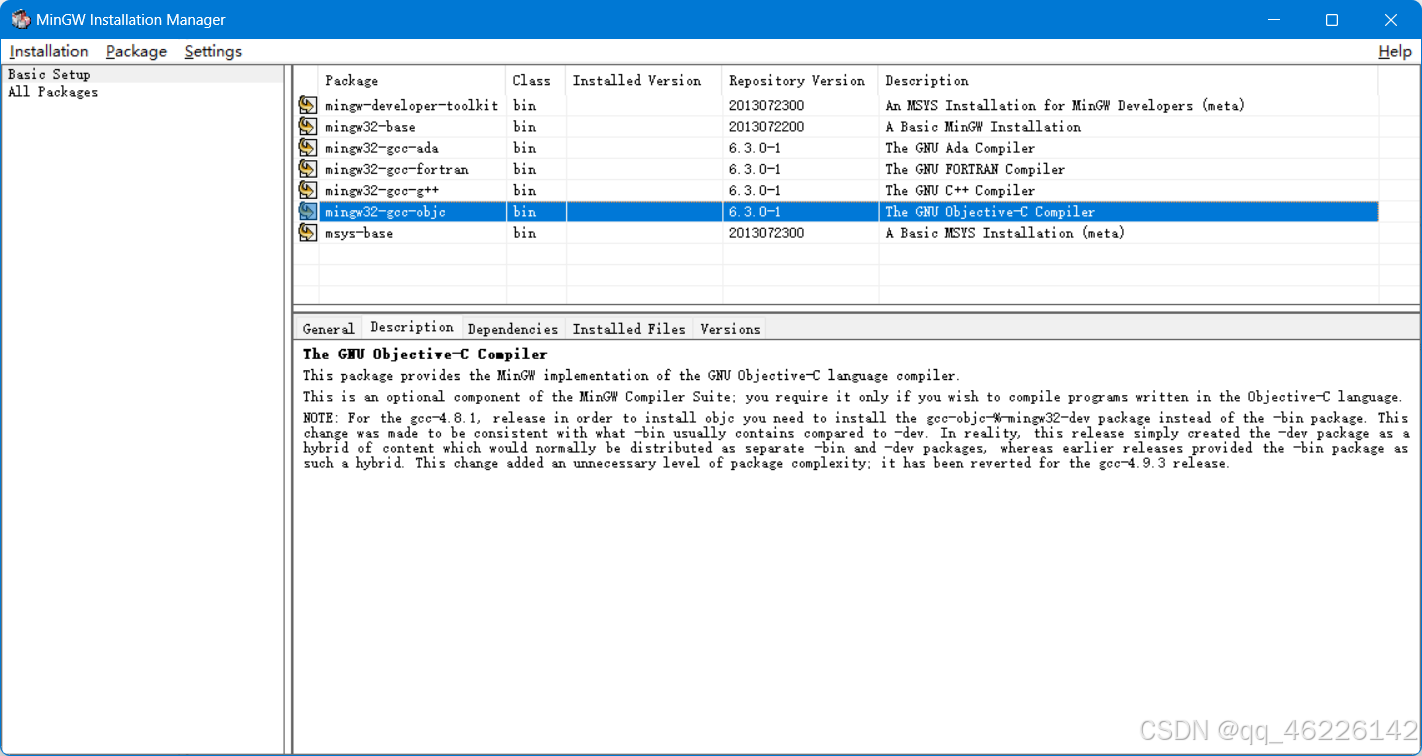The image size is (1422, 756).
Task: Click 'A Basic MinGW Installation' description
Action: [983, 127]
